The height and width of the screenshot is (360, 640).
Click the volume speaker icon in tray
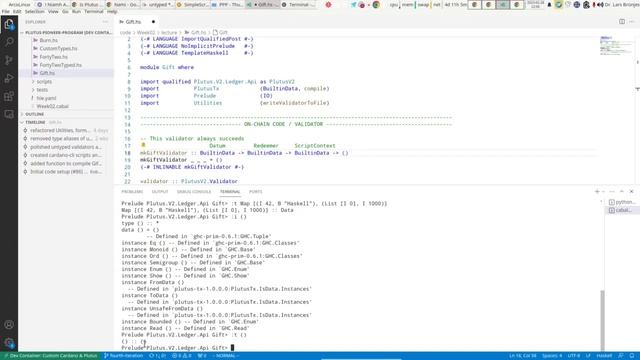[x=600, y=5]
